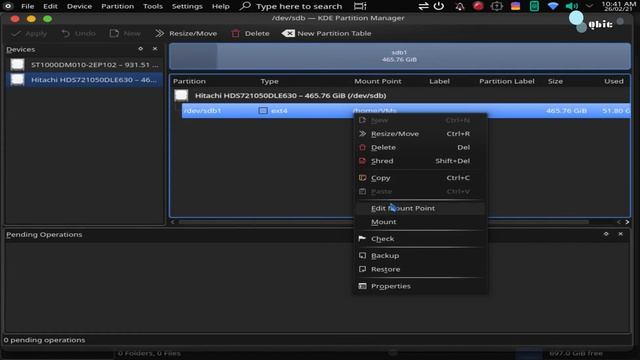The height and width of the screenshot is (360, 640).
Task: Open the Device menu
Action: (79, 6)
